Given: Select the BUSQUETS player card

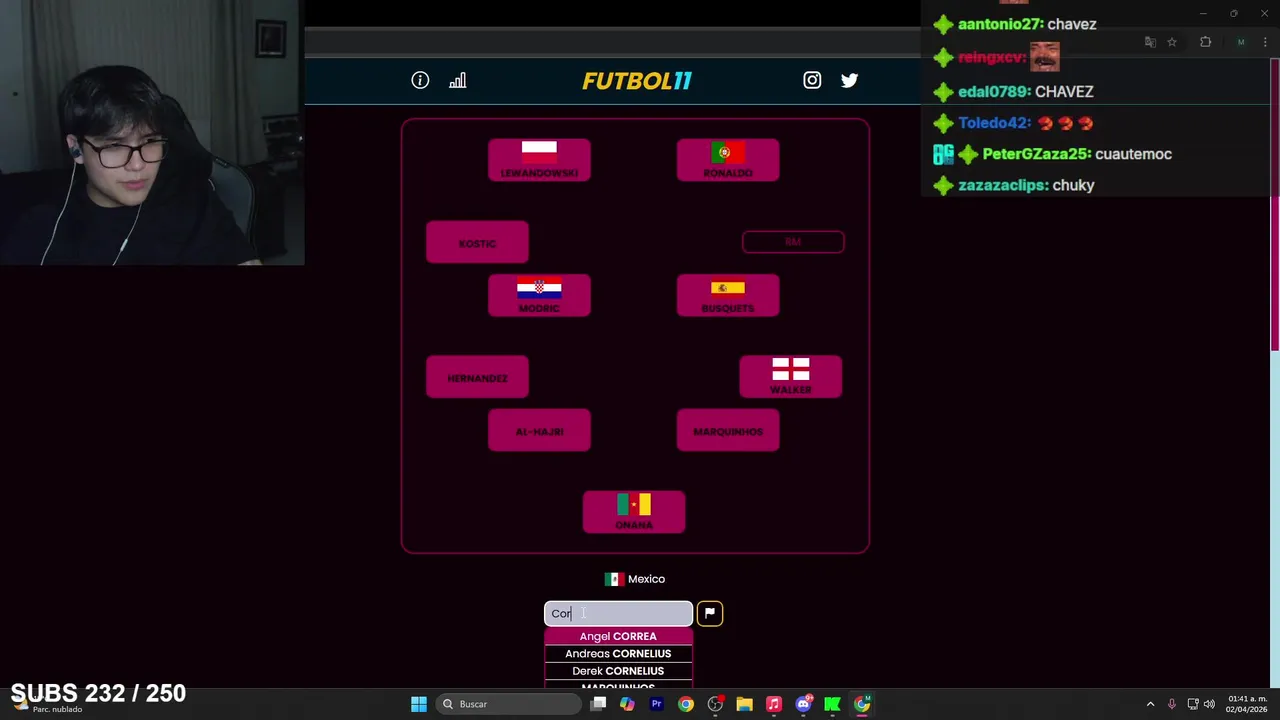Looking at the screenshot, I should pyautogui.click(x=728, y=296).
